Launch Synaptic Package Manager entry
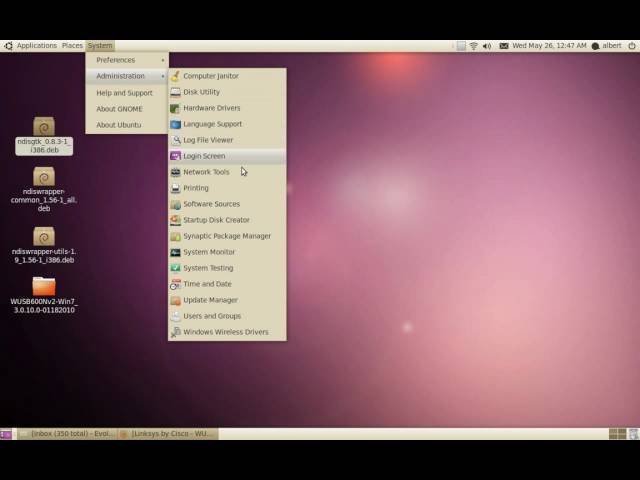640x480 pixels. coord(227,236)
